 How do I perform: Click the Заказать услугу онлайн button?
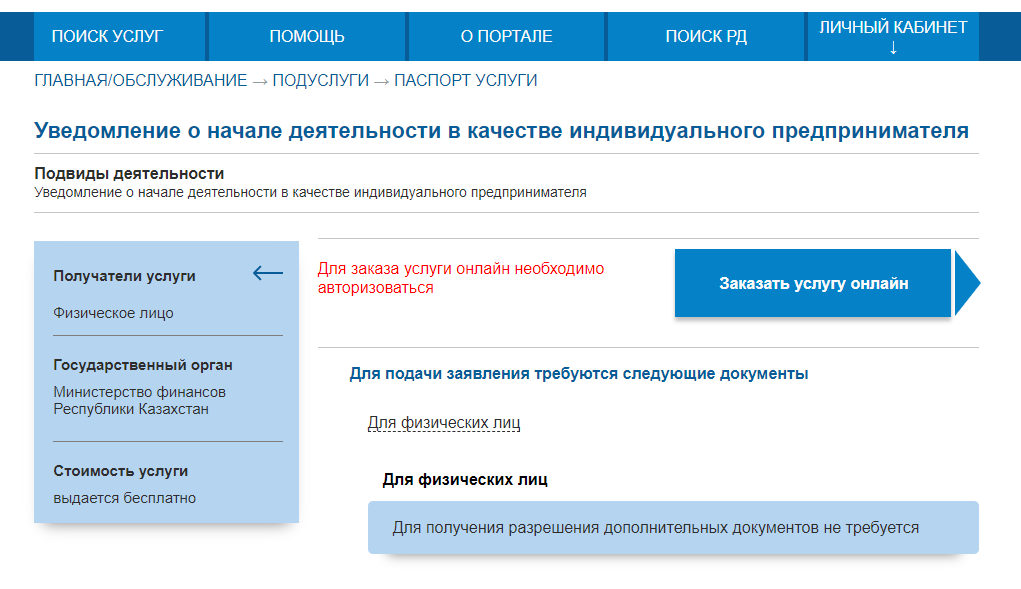click(x=813, y=283)
